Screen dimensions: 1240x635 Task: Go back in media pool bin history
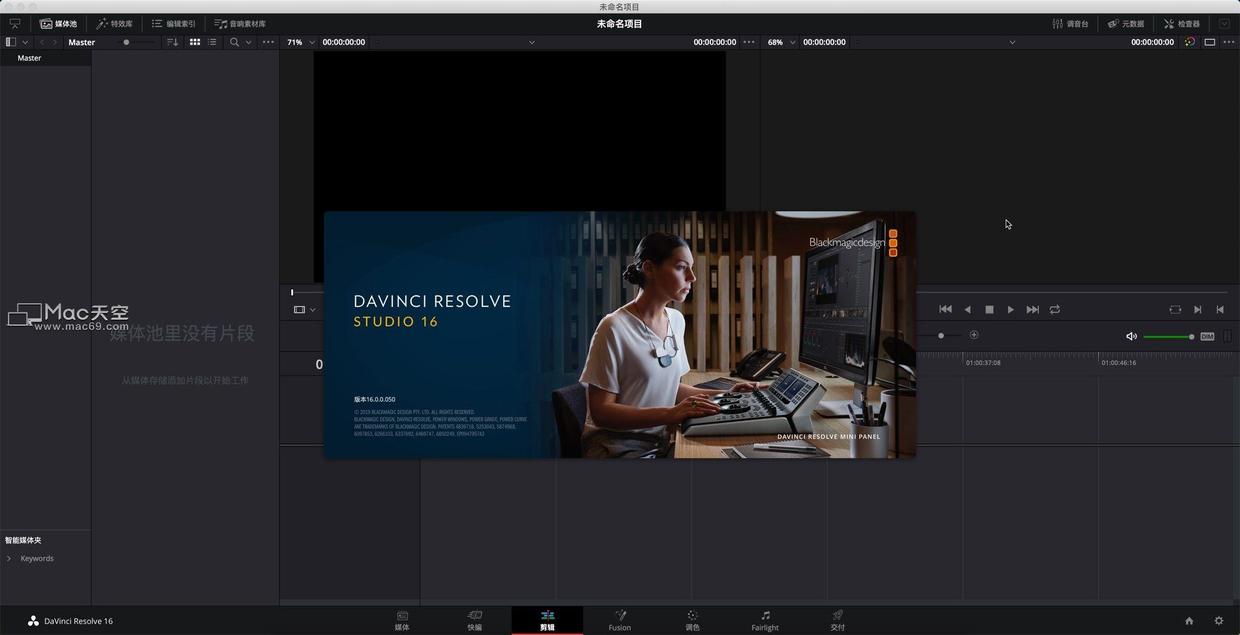[x=41, y=42]
